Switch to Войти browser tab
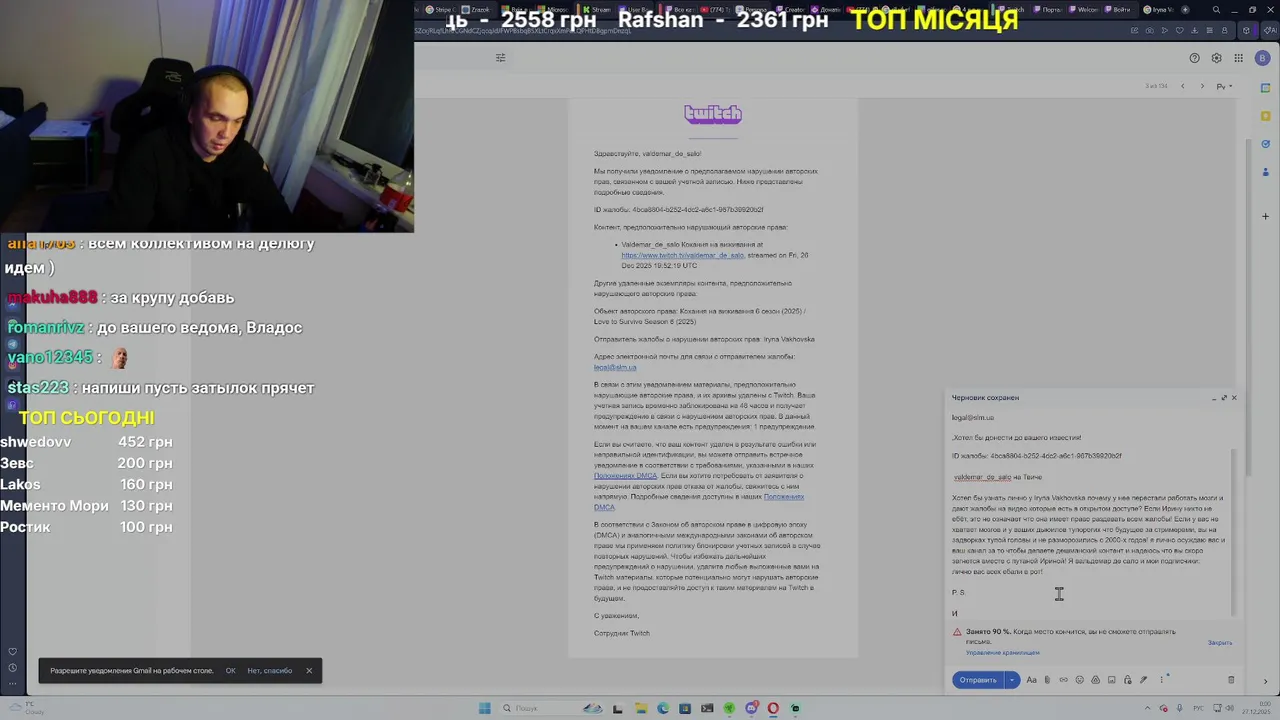This screenshot has width=1280, height=720. coord(1121,10)
